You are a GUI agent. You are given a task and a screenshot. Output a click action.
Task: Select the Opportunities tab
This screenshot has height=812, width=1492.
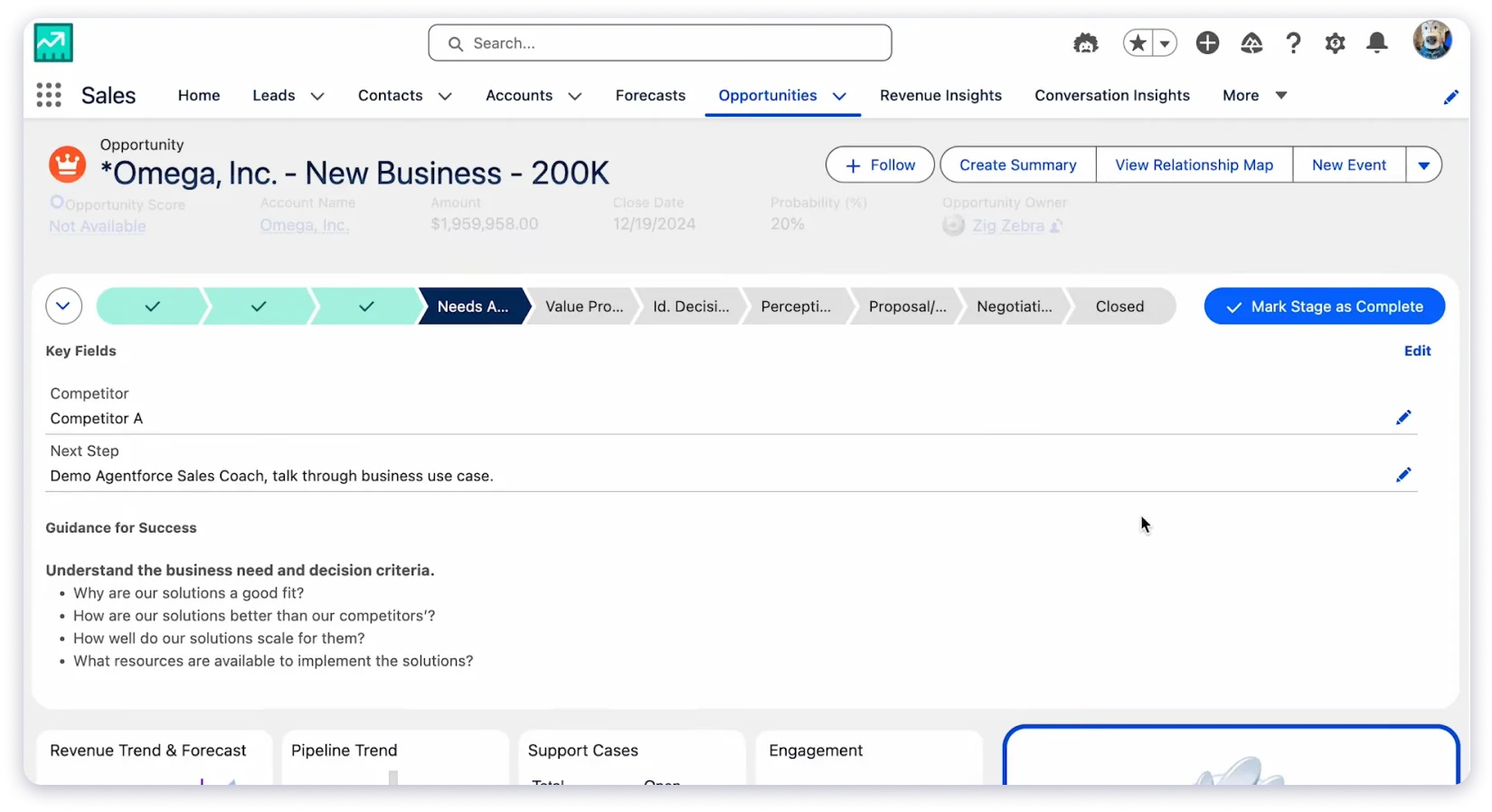click(x=768, y=95)
